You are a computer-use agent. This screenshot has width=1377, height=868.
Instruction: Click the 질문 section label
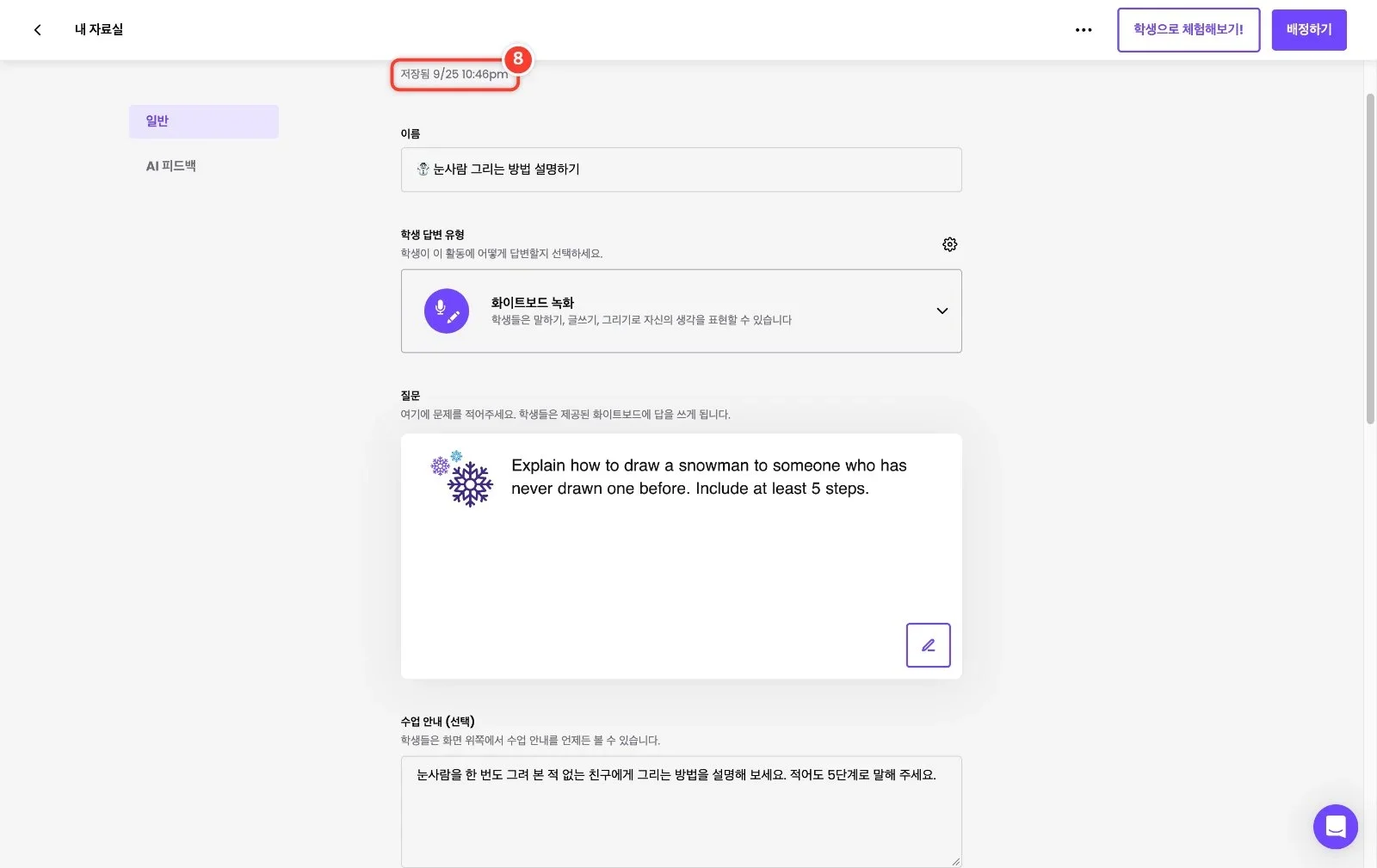click(x=411, y=396)
